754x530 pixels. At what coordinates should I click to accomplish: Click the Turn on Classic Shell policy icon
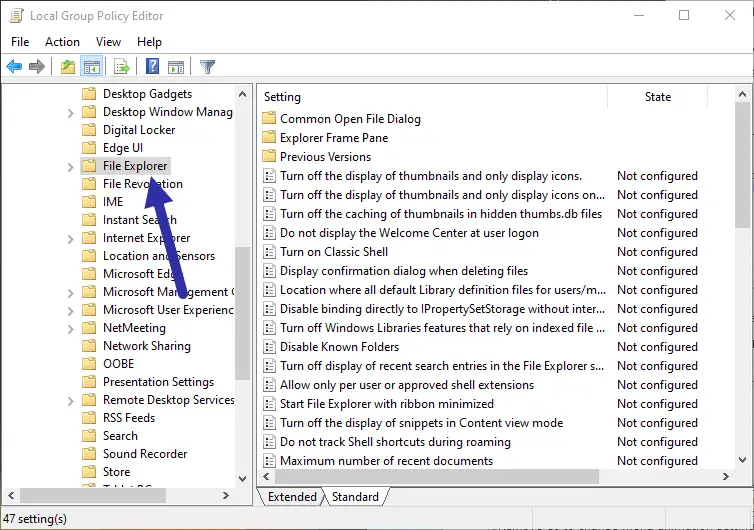tap(269, 252)
